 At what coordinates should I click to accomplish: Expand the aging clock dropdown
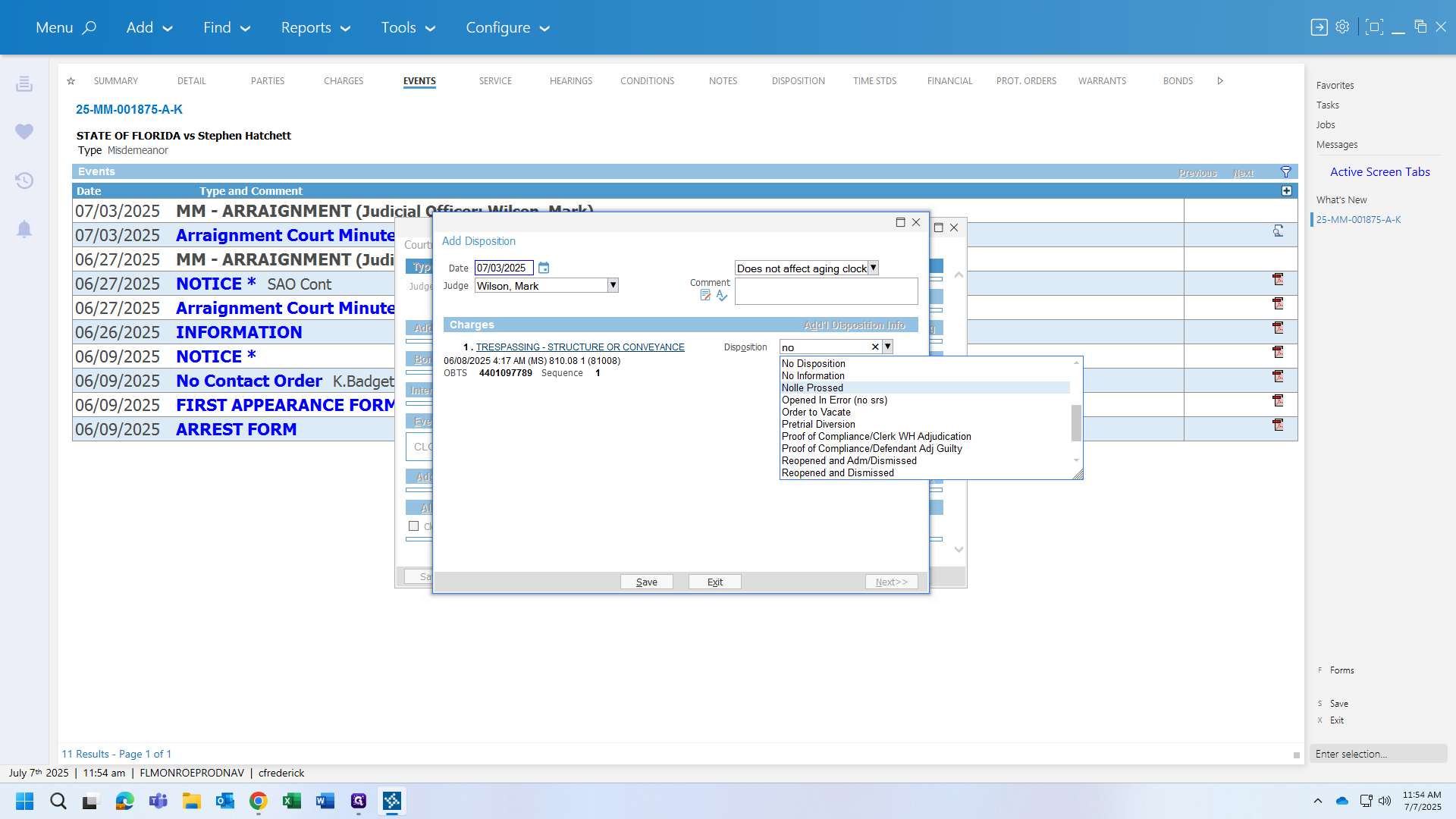click(873, 268)
